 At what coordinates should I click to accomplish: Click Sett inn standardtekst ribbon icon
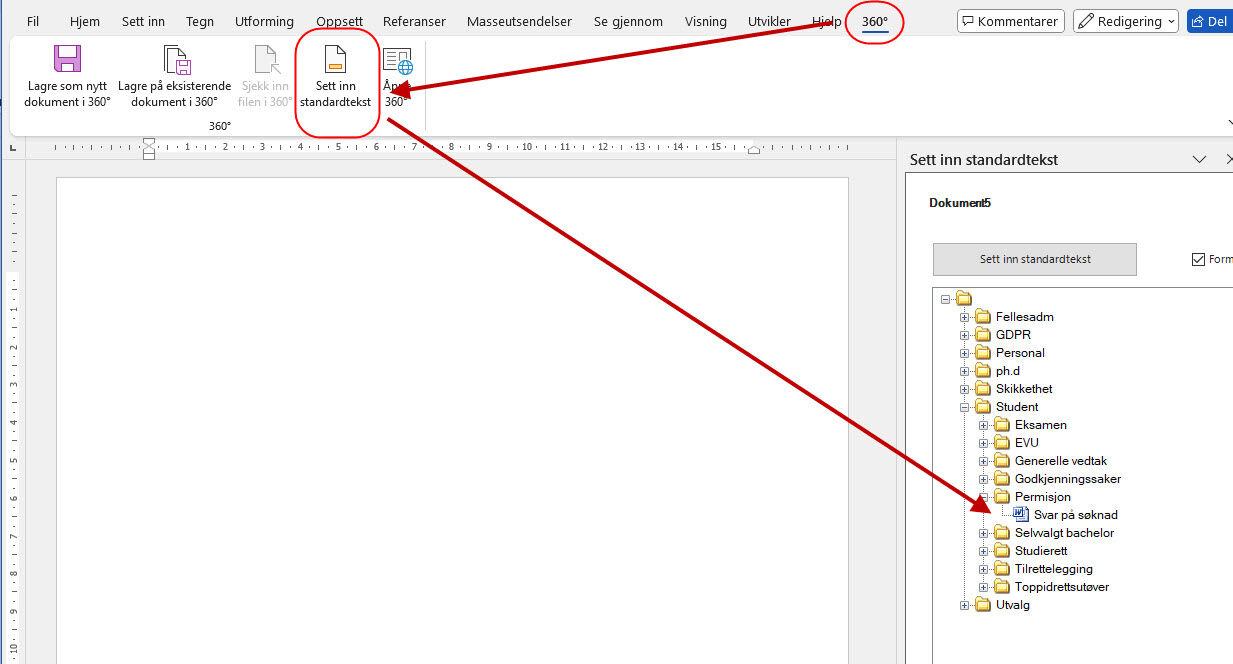(336, 76)
